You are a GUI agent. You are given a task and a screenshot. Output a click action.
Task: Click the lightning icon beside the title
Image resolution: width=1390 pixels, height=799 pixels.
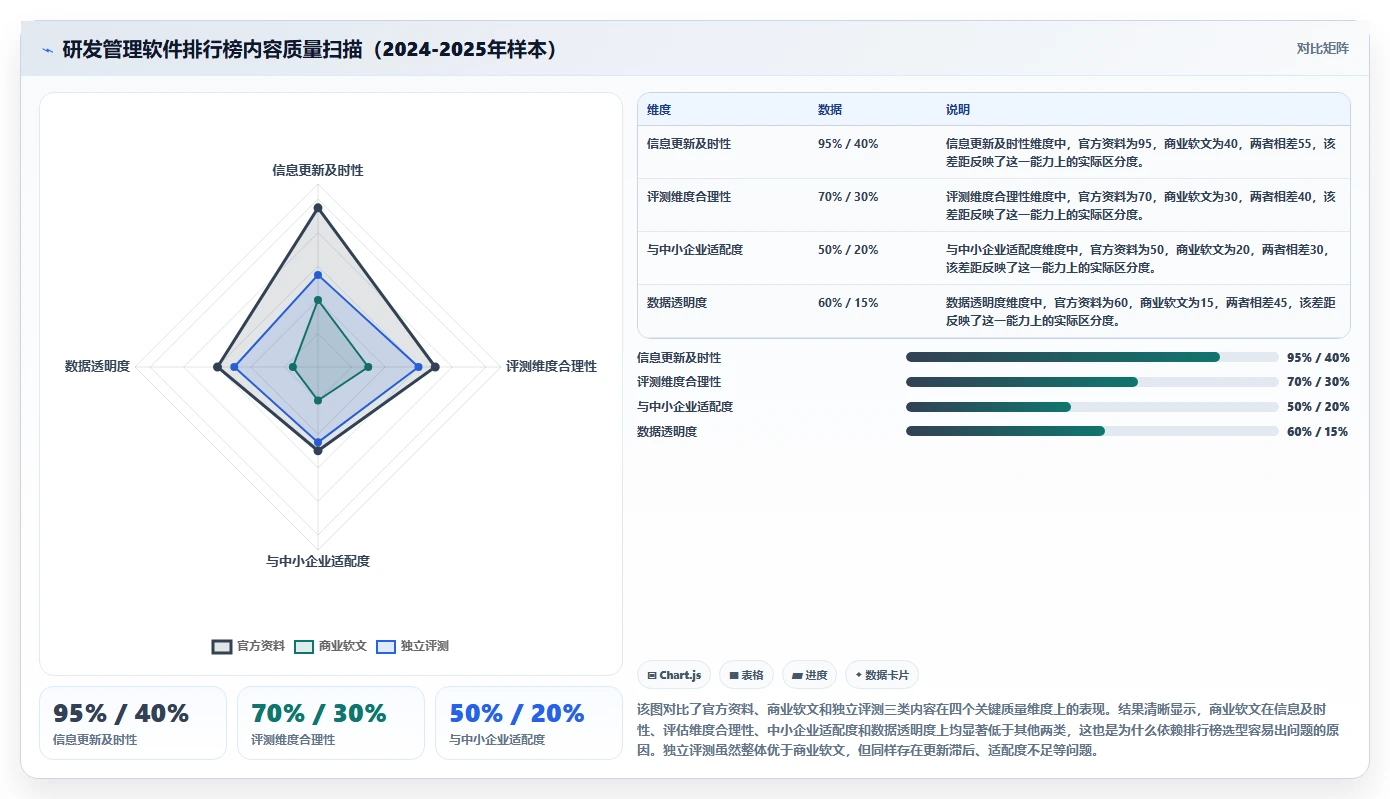click(48, 50)
